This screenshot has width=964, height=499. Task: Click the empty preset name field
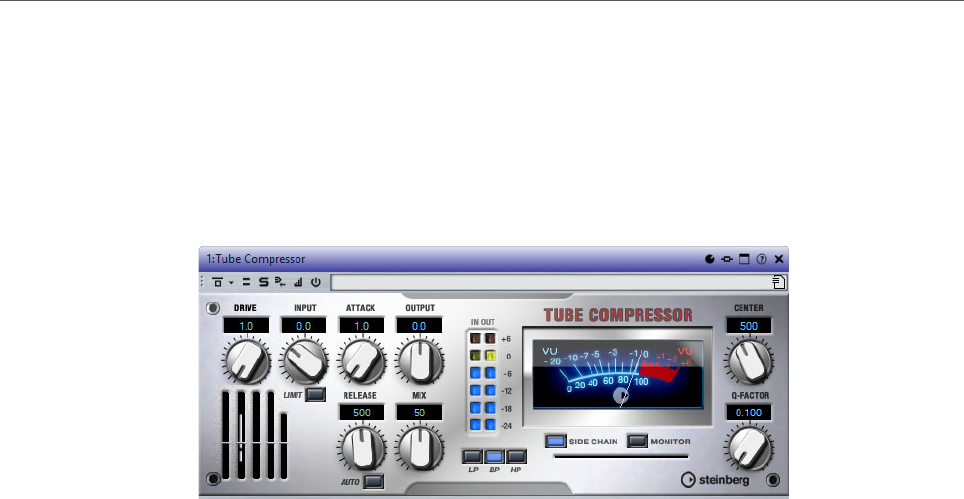(551, 282)
